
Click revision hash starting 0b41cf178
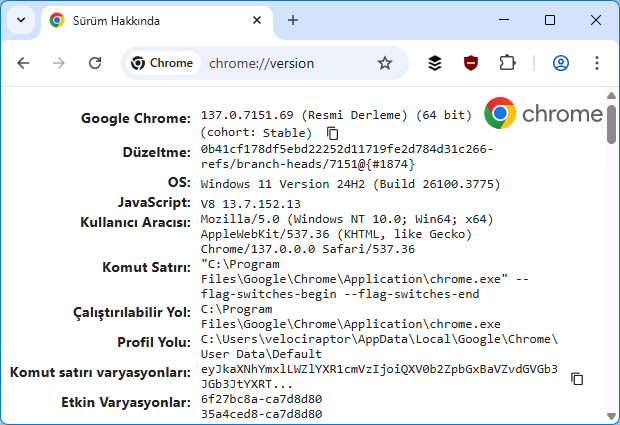tap(347, 149)
